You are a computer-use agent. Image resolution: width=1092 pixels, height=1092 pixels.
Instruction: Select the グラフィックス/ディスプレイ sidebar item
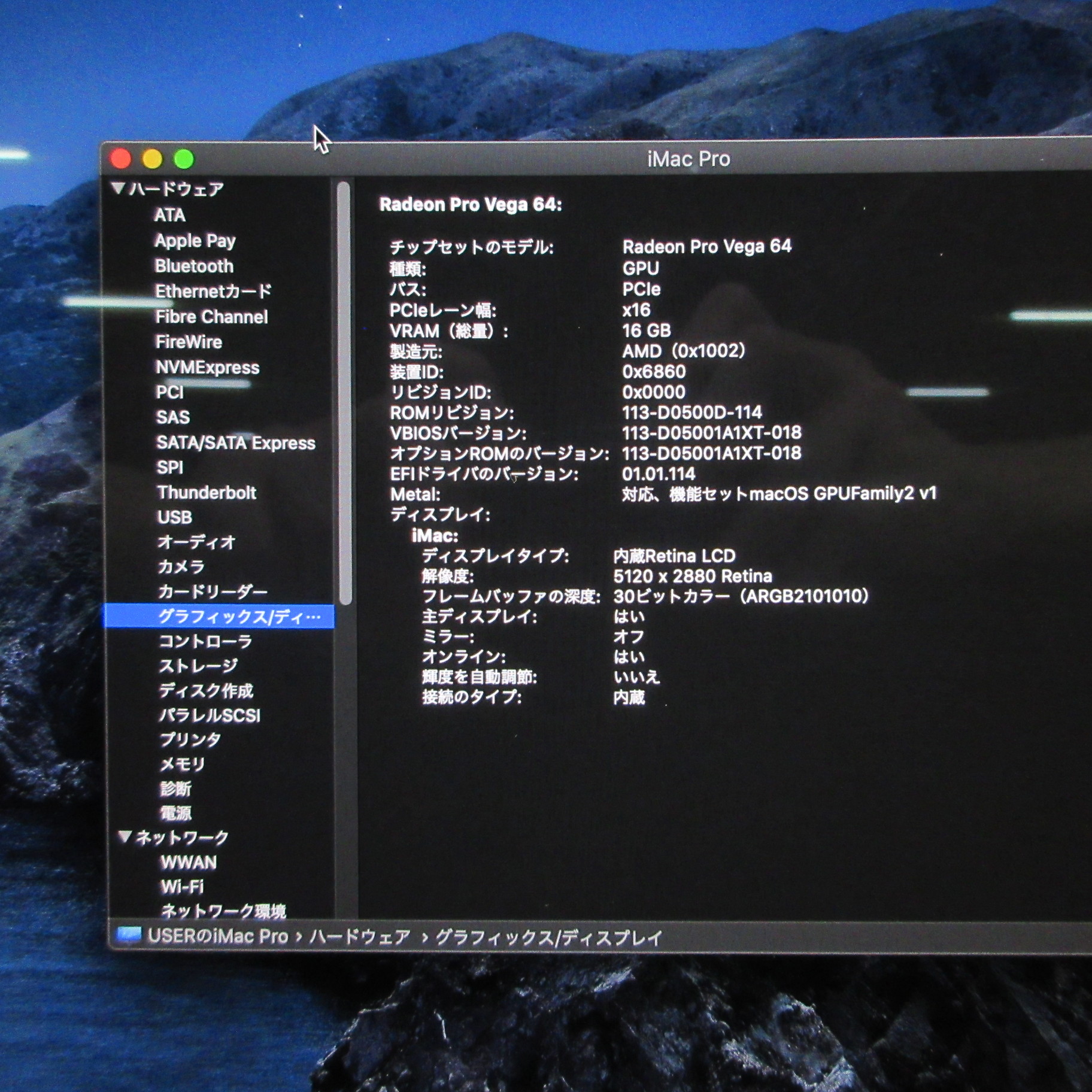[x=238, y=617]
